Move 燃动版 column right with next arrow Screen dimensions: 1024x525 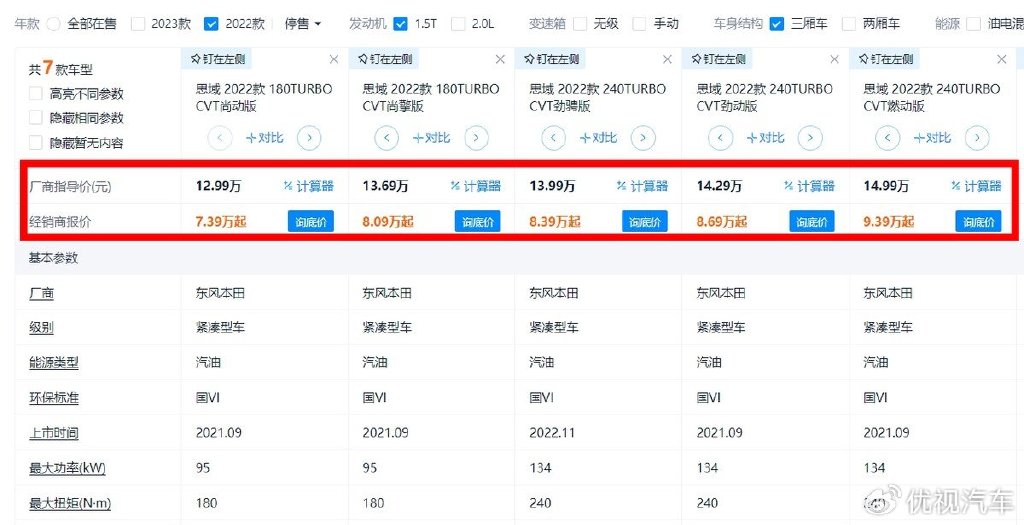[977, 138]
